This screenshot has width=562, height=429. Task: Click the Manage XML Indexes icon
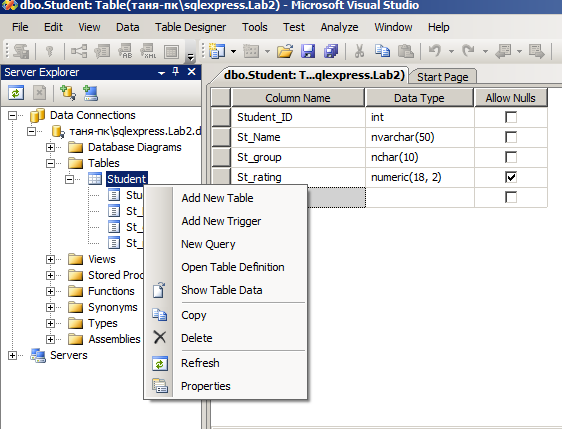point(148,51)
